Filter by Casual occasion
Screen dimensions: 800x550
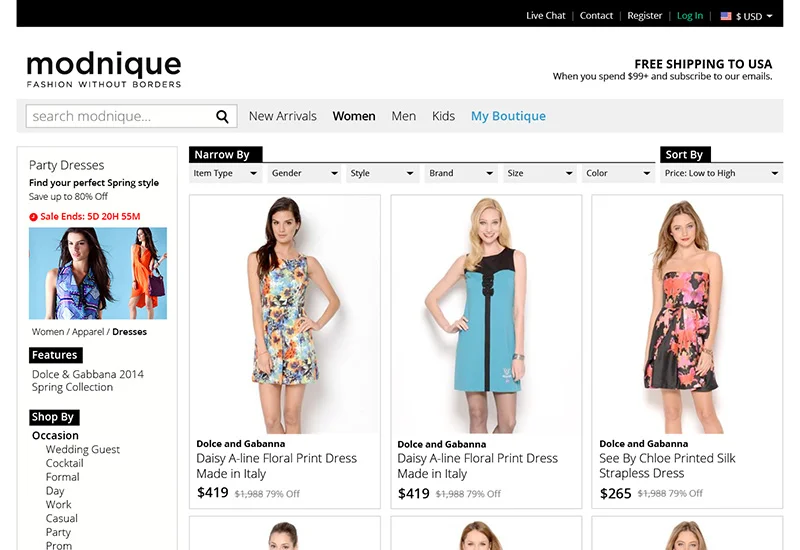tap(62, 518)
